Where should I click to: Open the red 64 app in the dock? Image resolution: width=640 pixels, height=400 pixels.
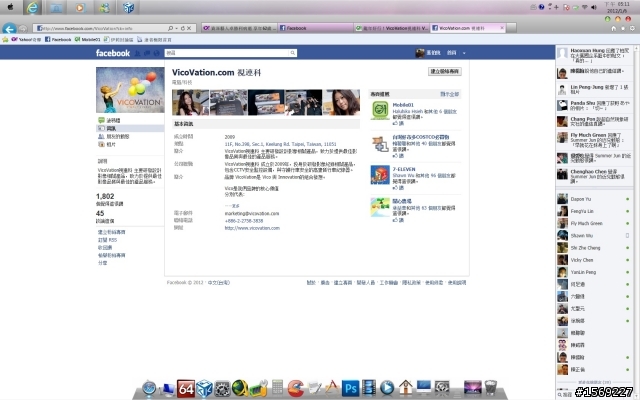click(185, 388)
